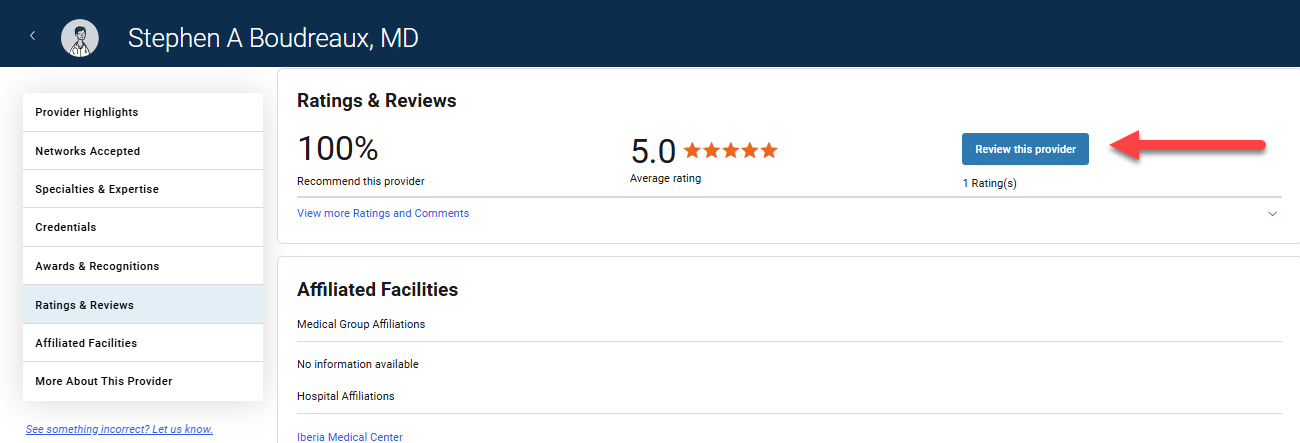Select Awards & Recognitions menu item
The image size is (1300, 443).
point(143,266)
